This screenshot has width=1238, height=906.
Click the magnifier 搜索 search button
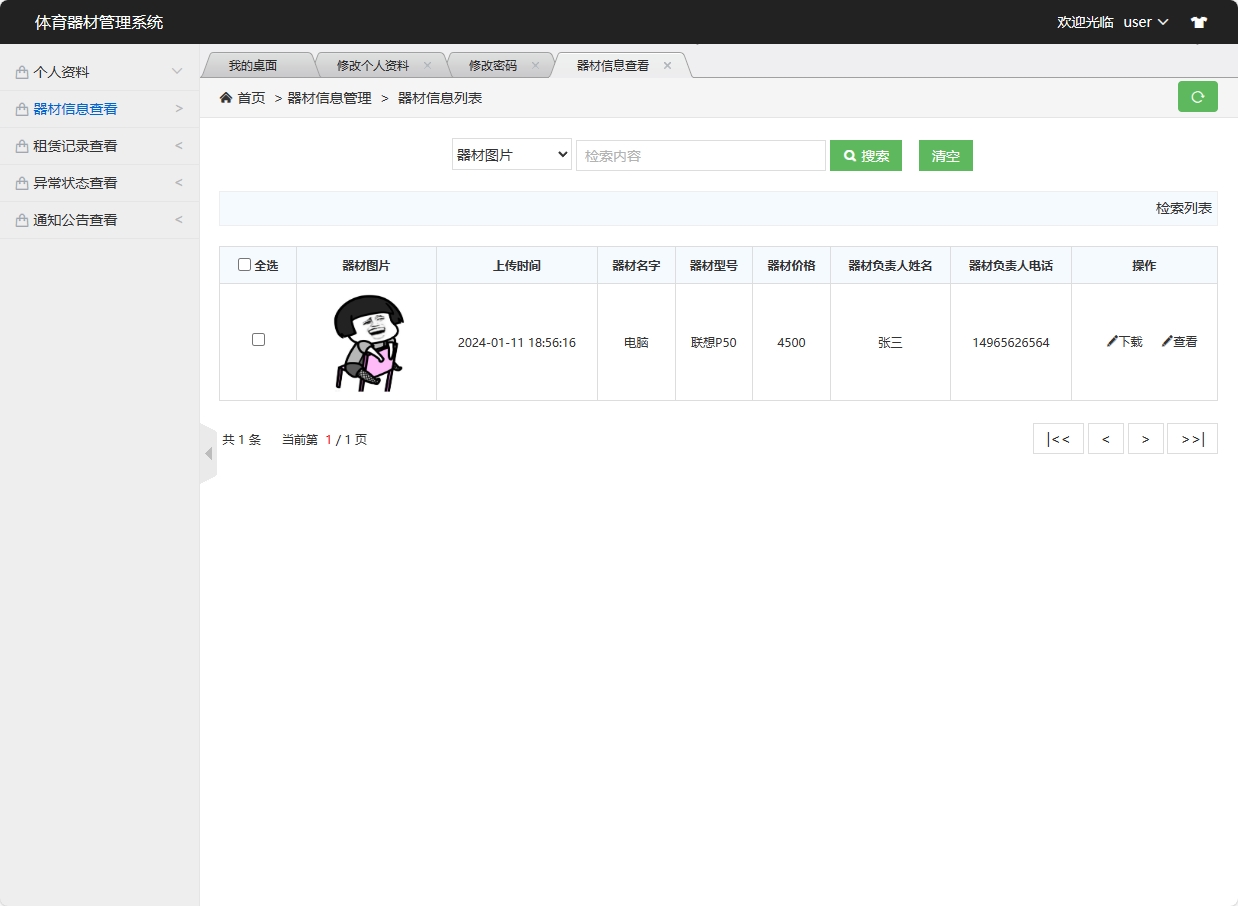865,155
